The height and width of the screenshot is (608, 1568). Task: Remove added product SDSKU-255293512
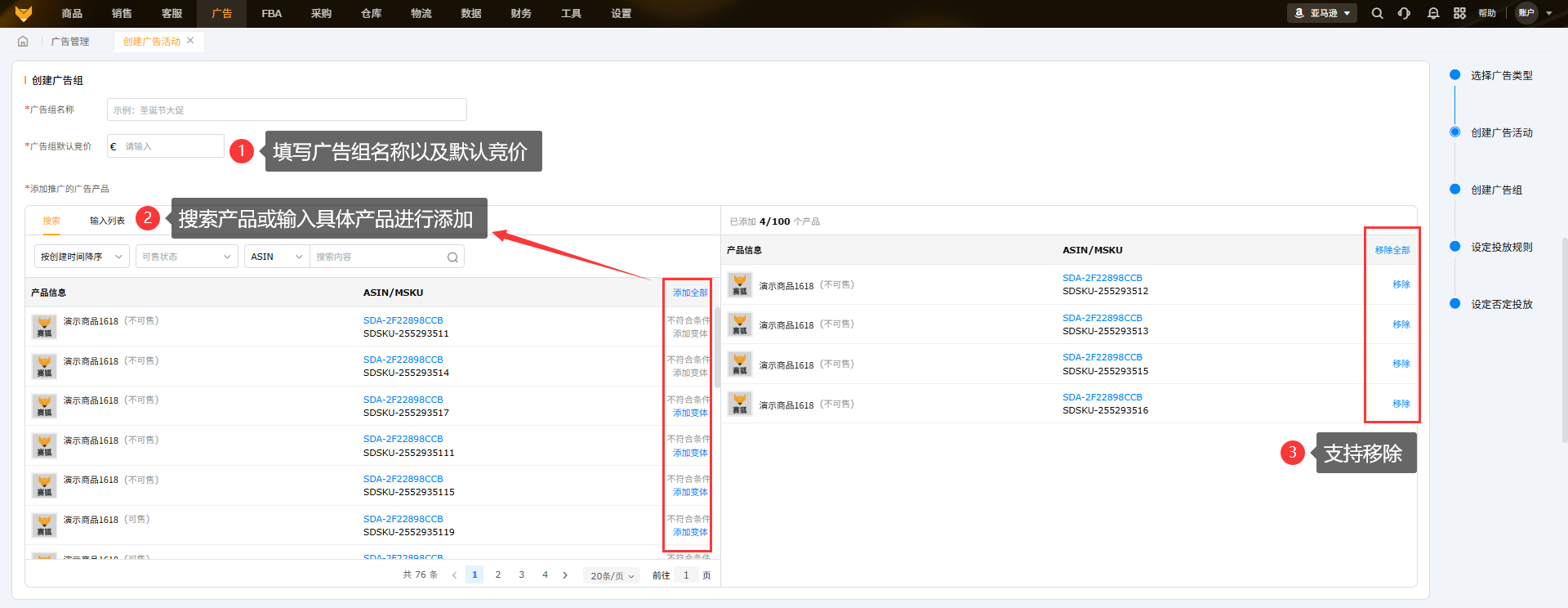pos(1401,284)
